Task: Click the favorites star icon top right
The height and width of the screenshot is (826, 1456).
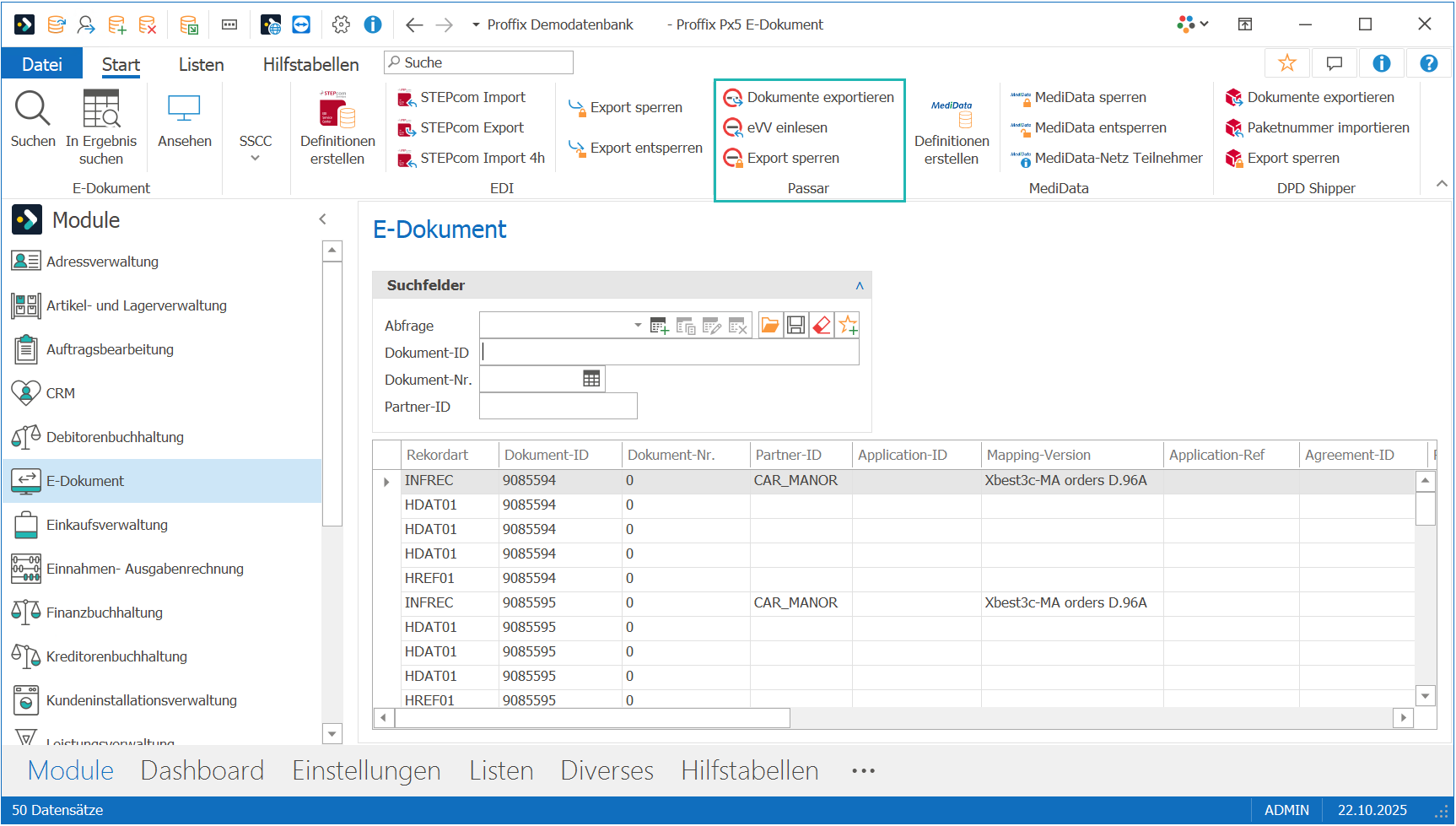Action: click(1287, 63)
